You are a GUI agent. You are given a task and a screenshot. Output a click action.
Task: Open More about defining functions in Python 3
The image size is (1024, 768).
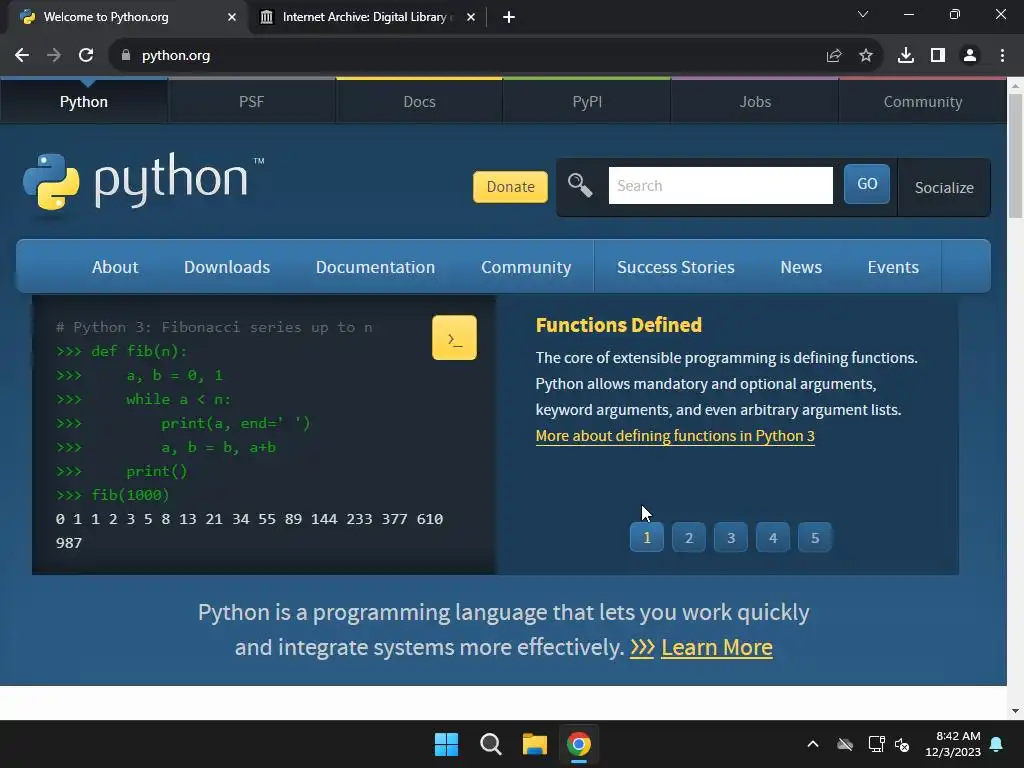tap(675, 436)
